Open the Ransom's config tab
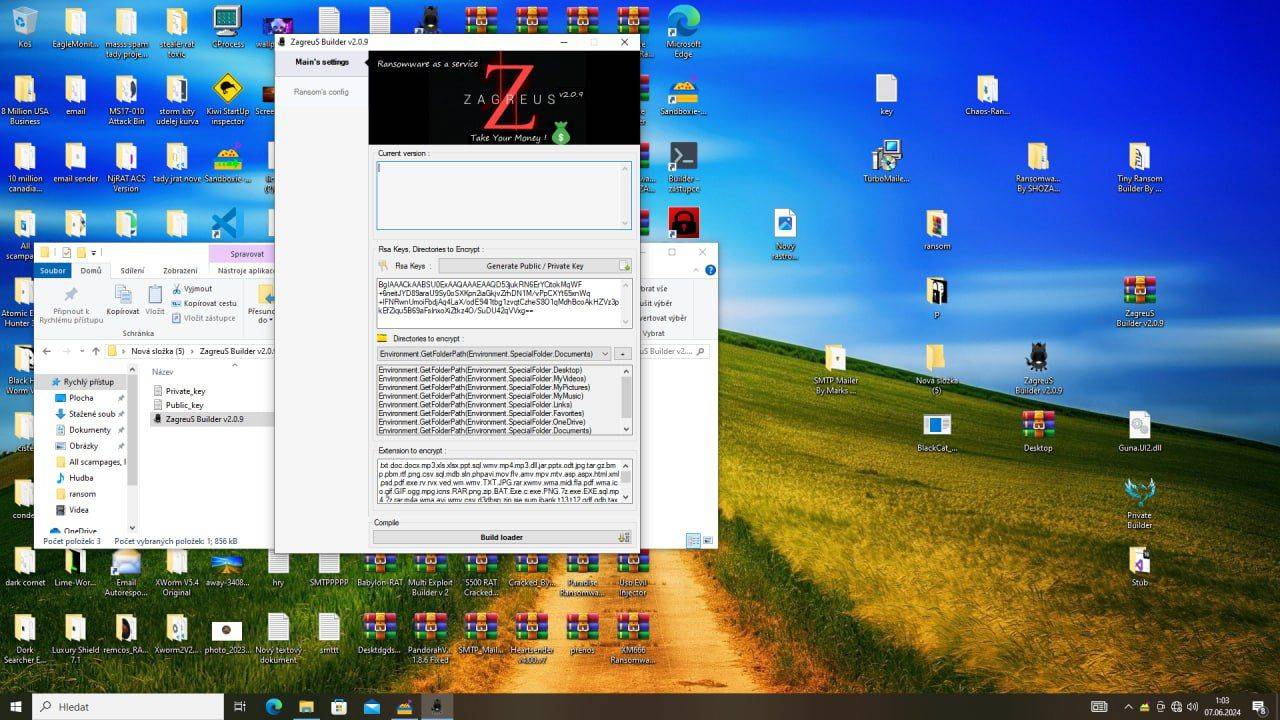The width and height of the screenshot is (1280, 720). (322, 92)
